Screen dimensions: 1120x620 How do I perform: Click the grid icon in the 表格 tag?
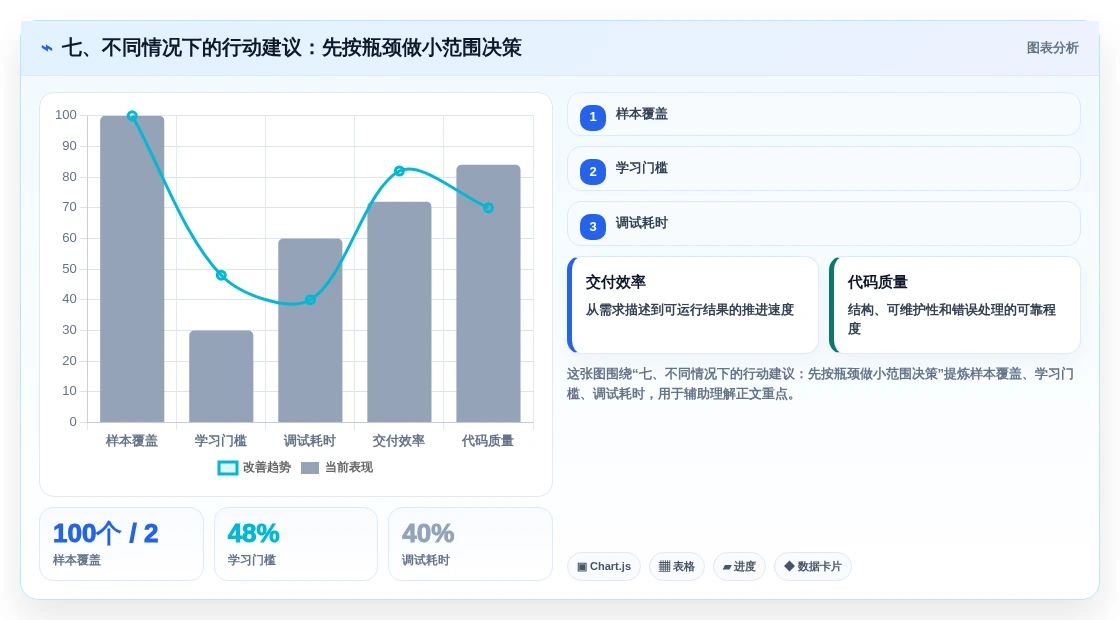tap(664, 566)
